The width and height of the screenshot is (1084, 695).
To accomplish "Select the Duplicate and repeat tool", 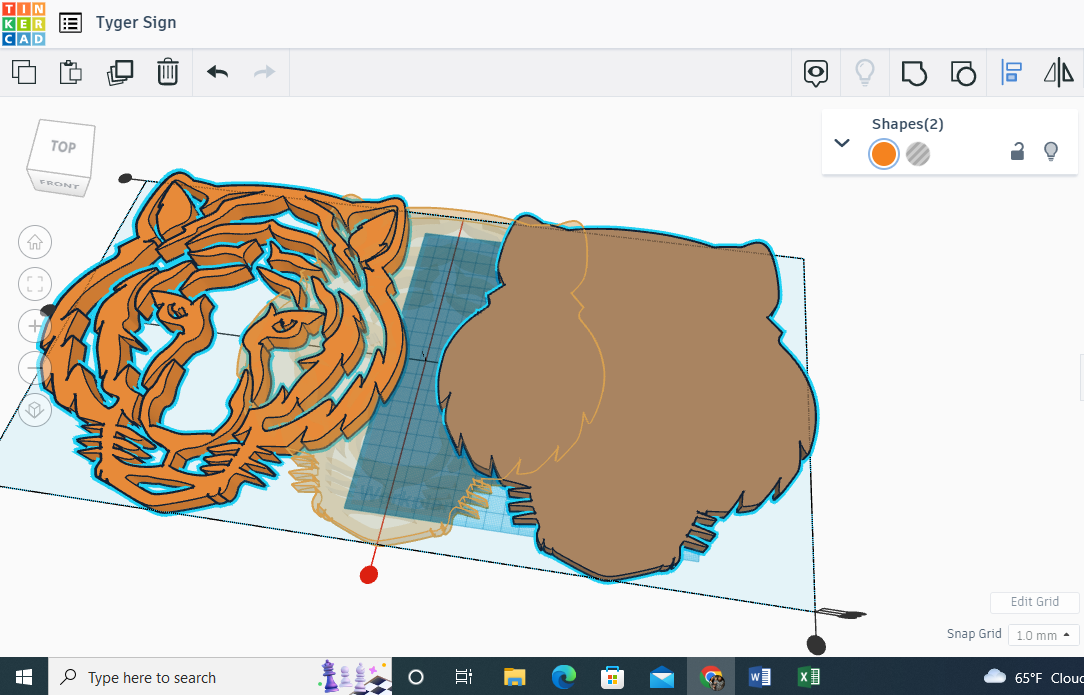I will point(120,72).
